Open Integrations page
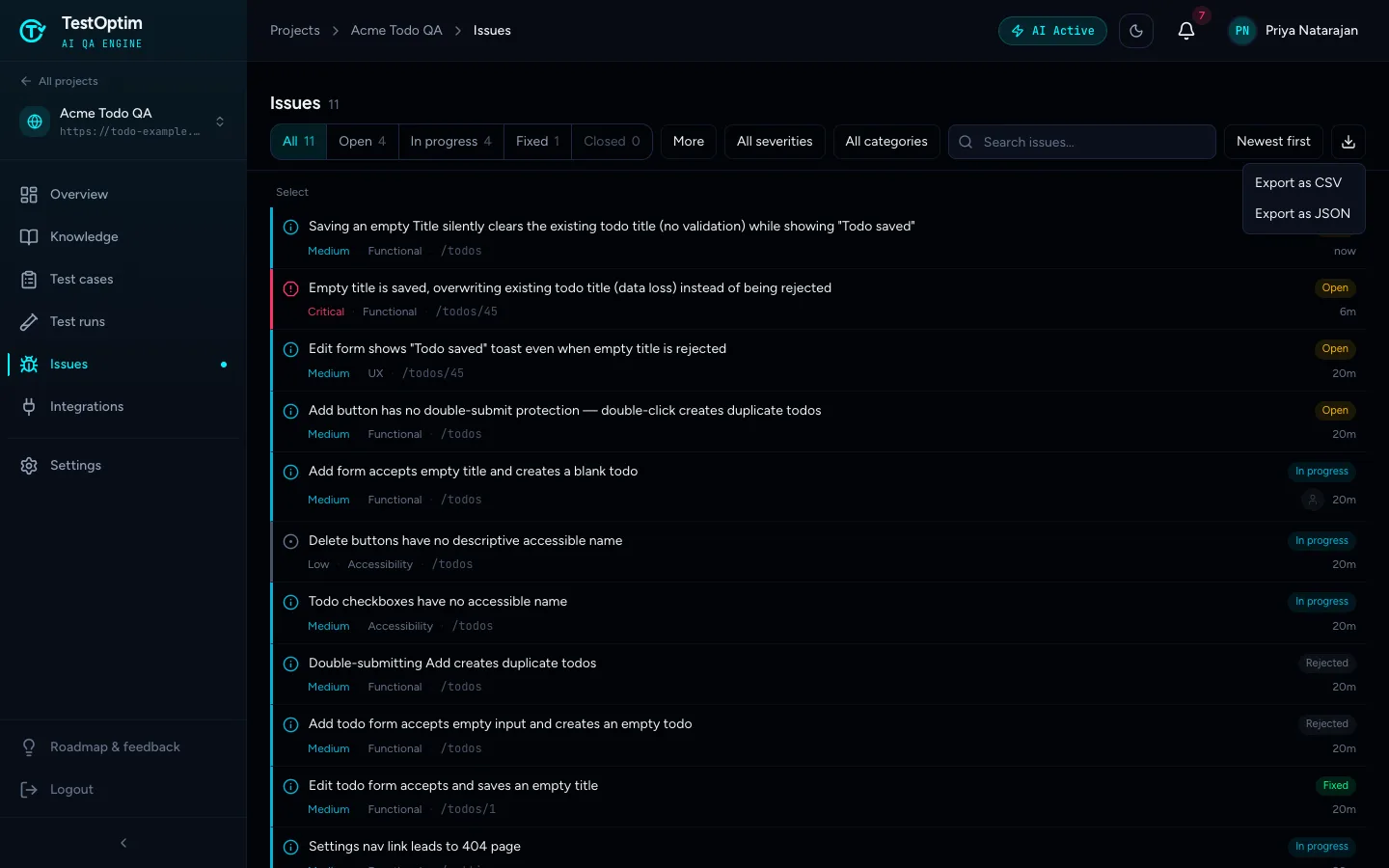Screen dimensions: 1389x868 click(123, 407)
